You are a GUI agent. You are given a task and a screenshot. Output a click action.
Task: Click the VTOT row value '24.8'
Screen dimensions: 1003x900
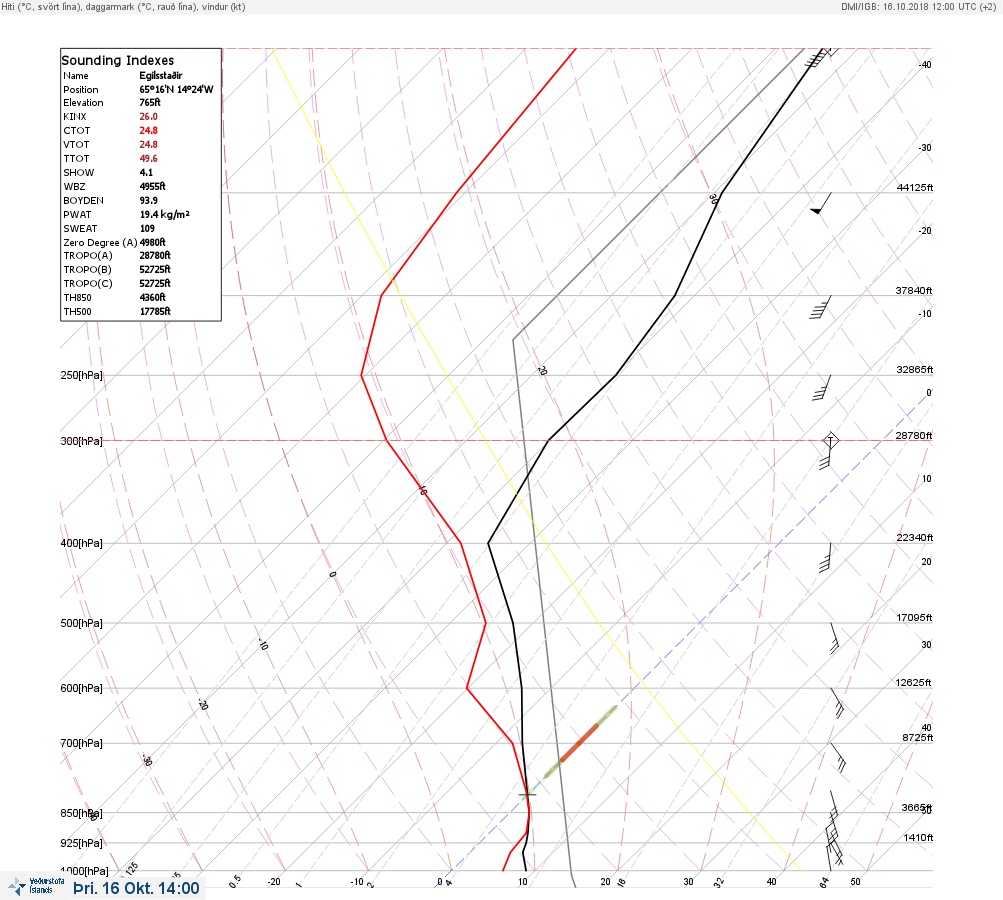point(148,145)
